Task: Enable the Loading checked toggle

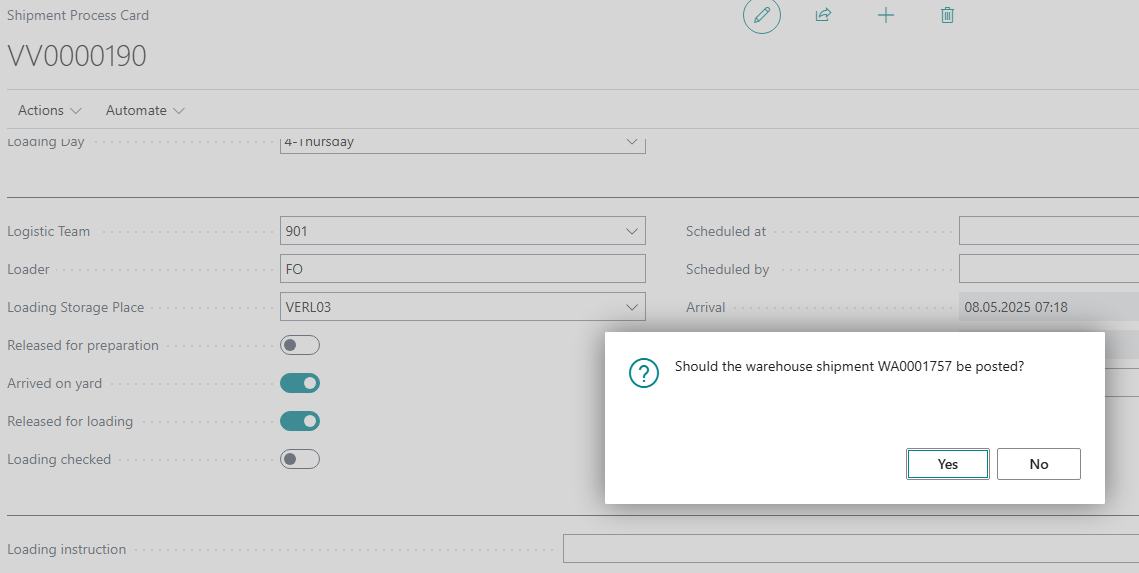Action: (x=300, y=459)
